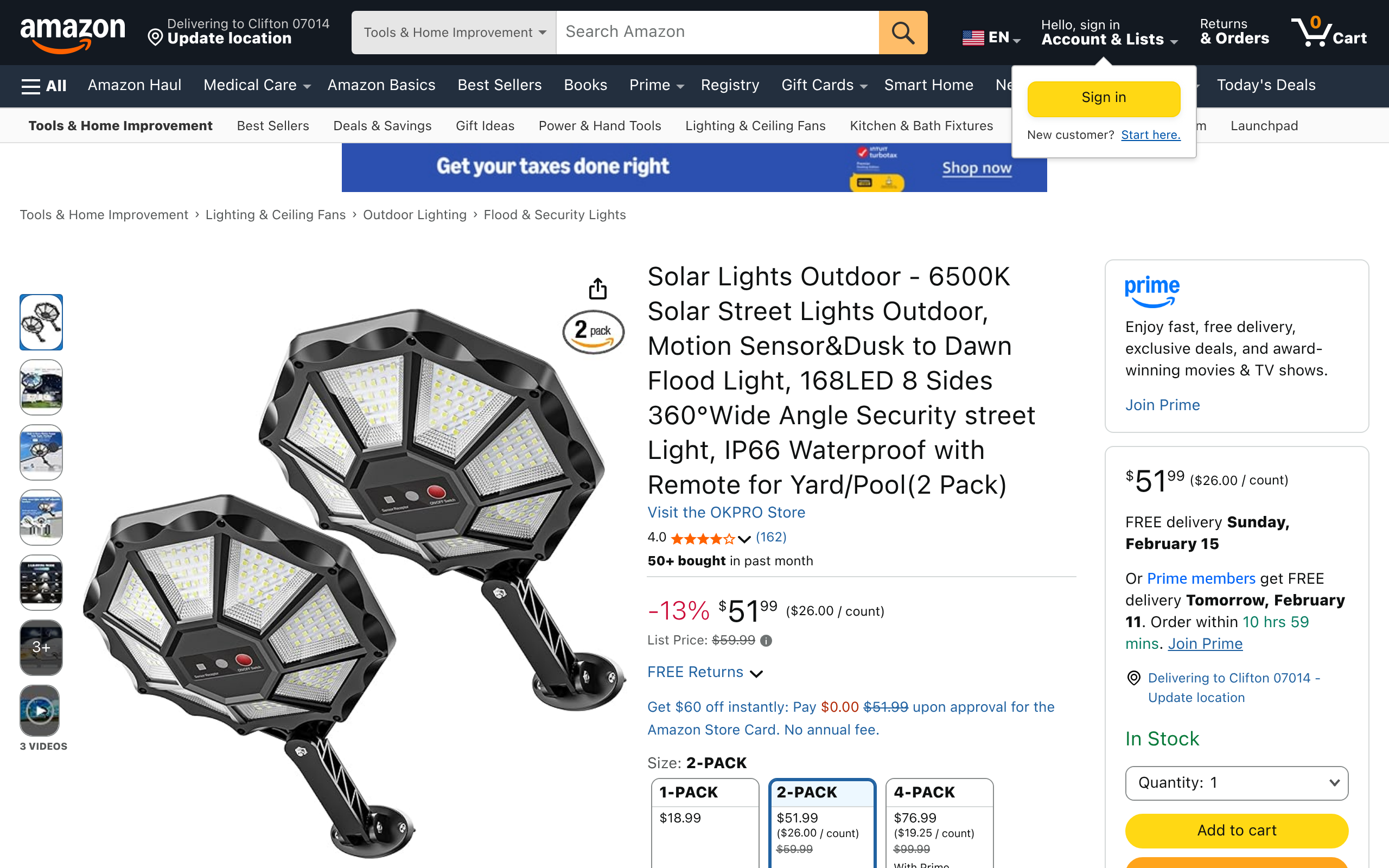Expand the FREE Returns chevron
The width and height of the screenshot is (1389, 868).
coord(756,673)
